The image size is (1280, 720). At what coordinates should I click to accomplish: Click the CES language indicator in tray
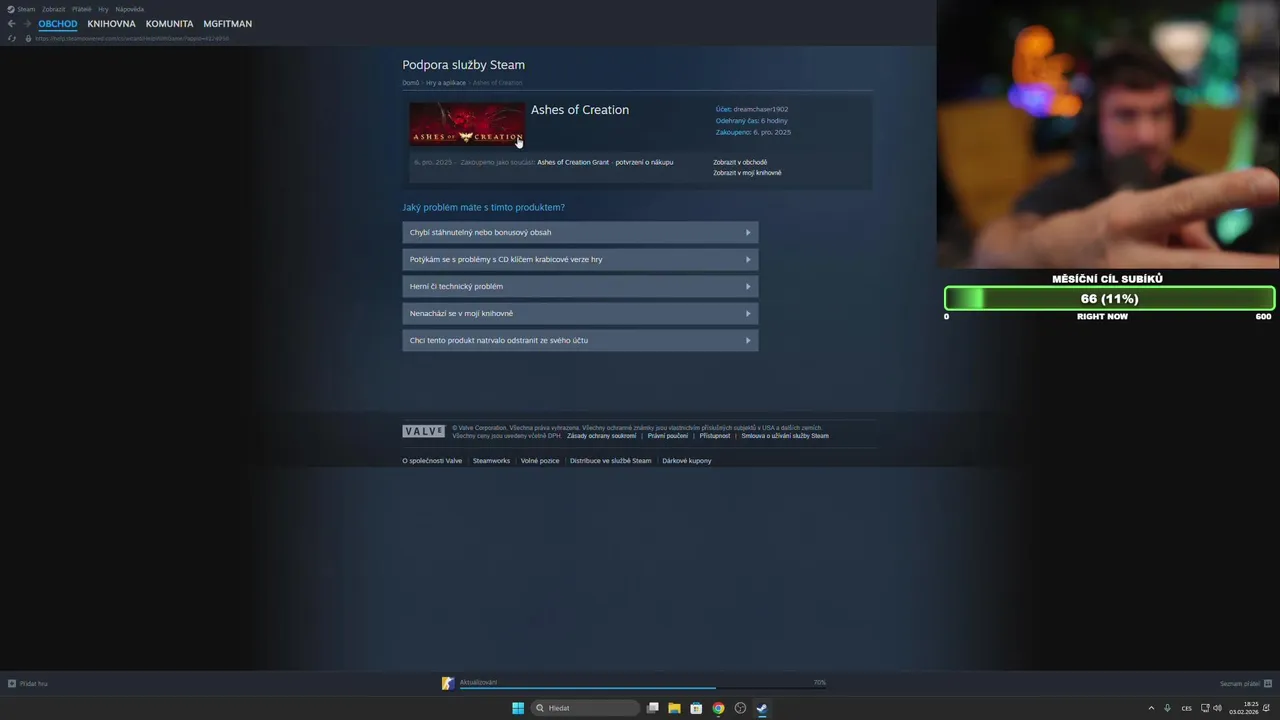click(x=1187, y=708)
